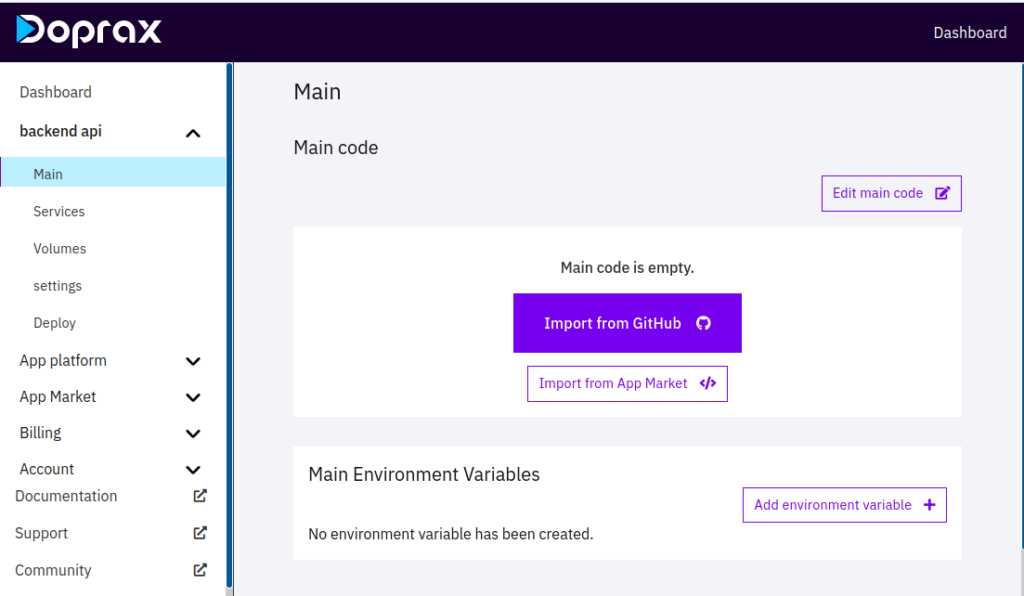1024x596 pixels.
Task: Go to Deploy page
Action: tap(54, 323)
